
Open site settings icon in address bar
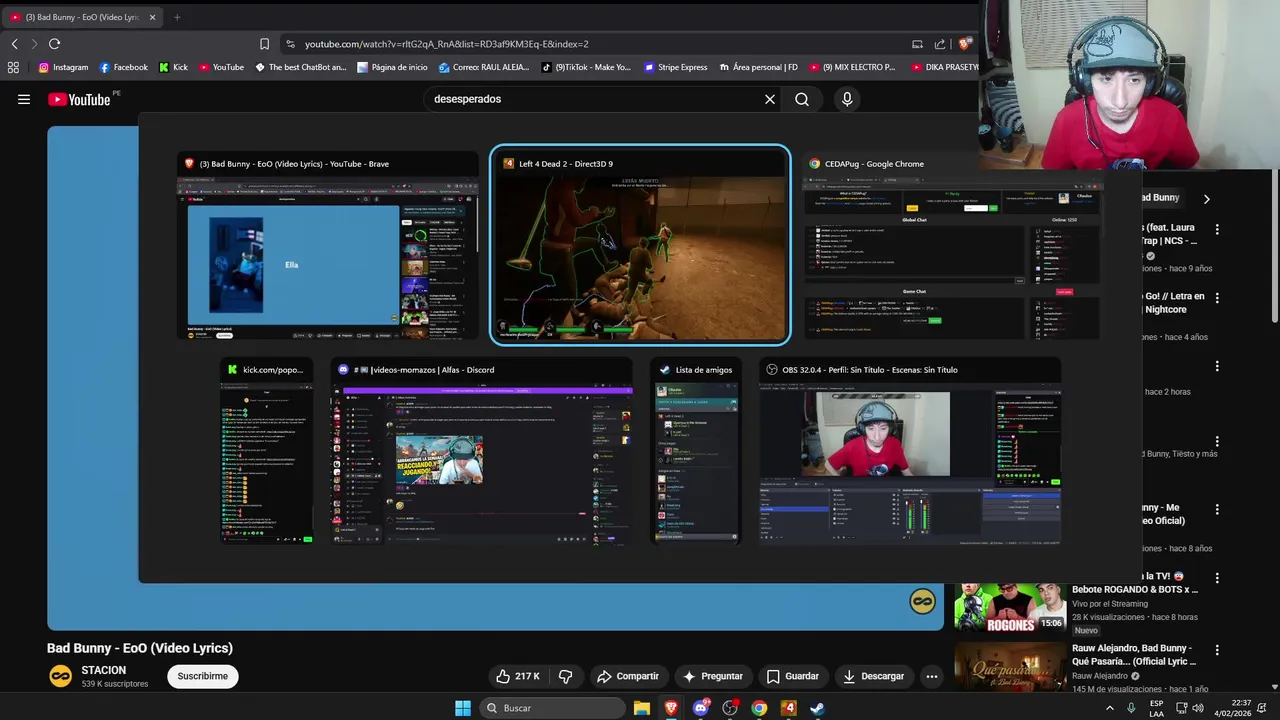290,44
